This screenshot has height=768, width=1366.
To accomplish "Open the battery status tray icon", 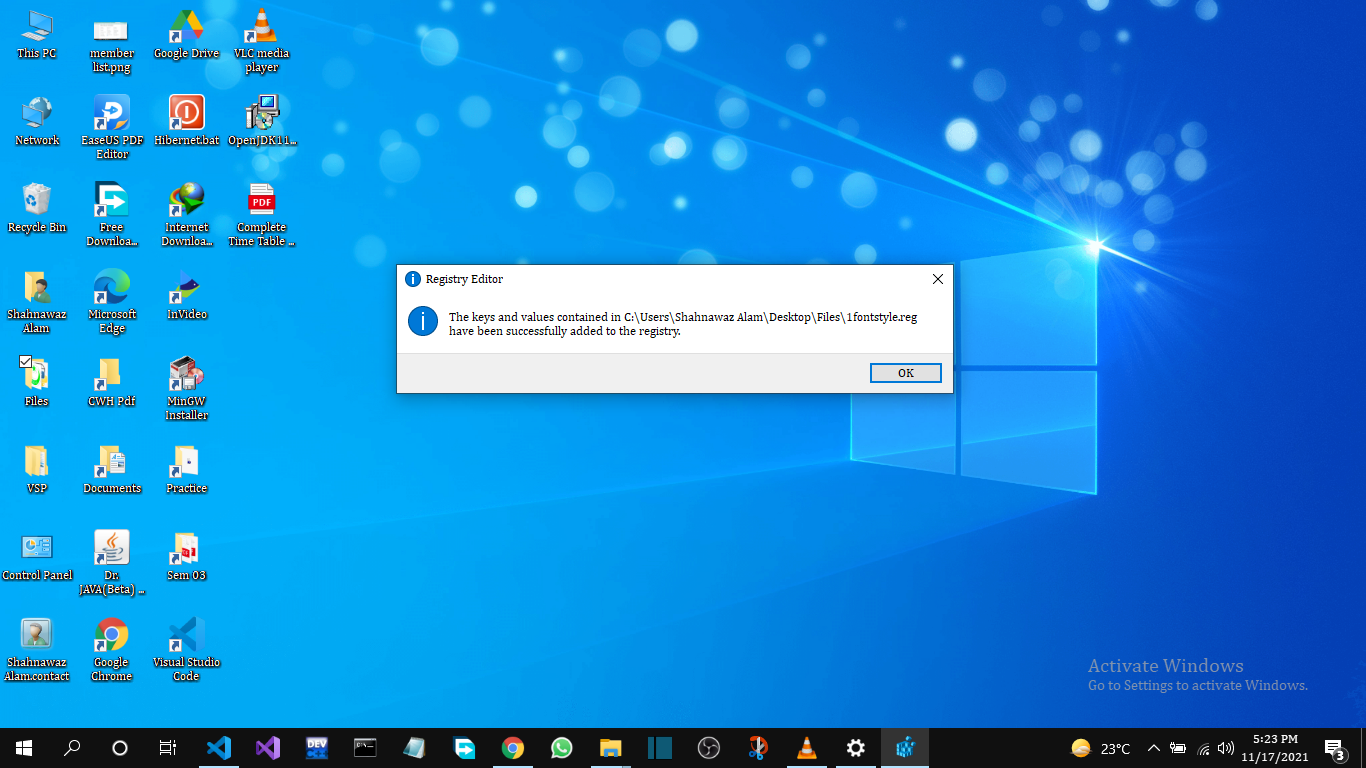I will tap(1178, 748).
